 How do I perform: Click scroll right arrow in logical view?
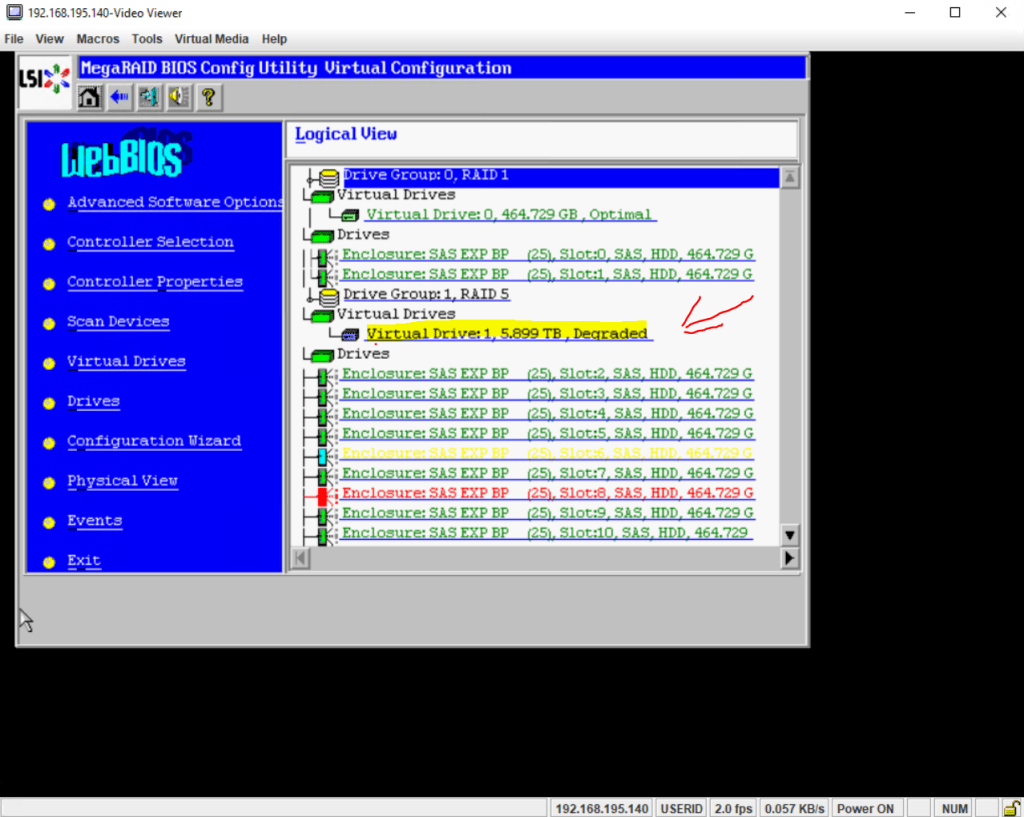[x=789, y=558]
